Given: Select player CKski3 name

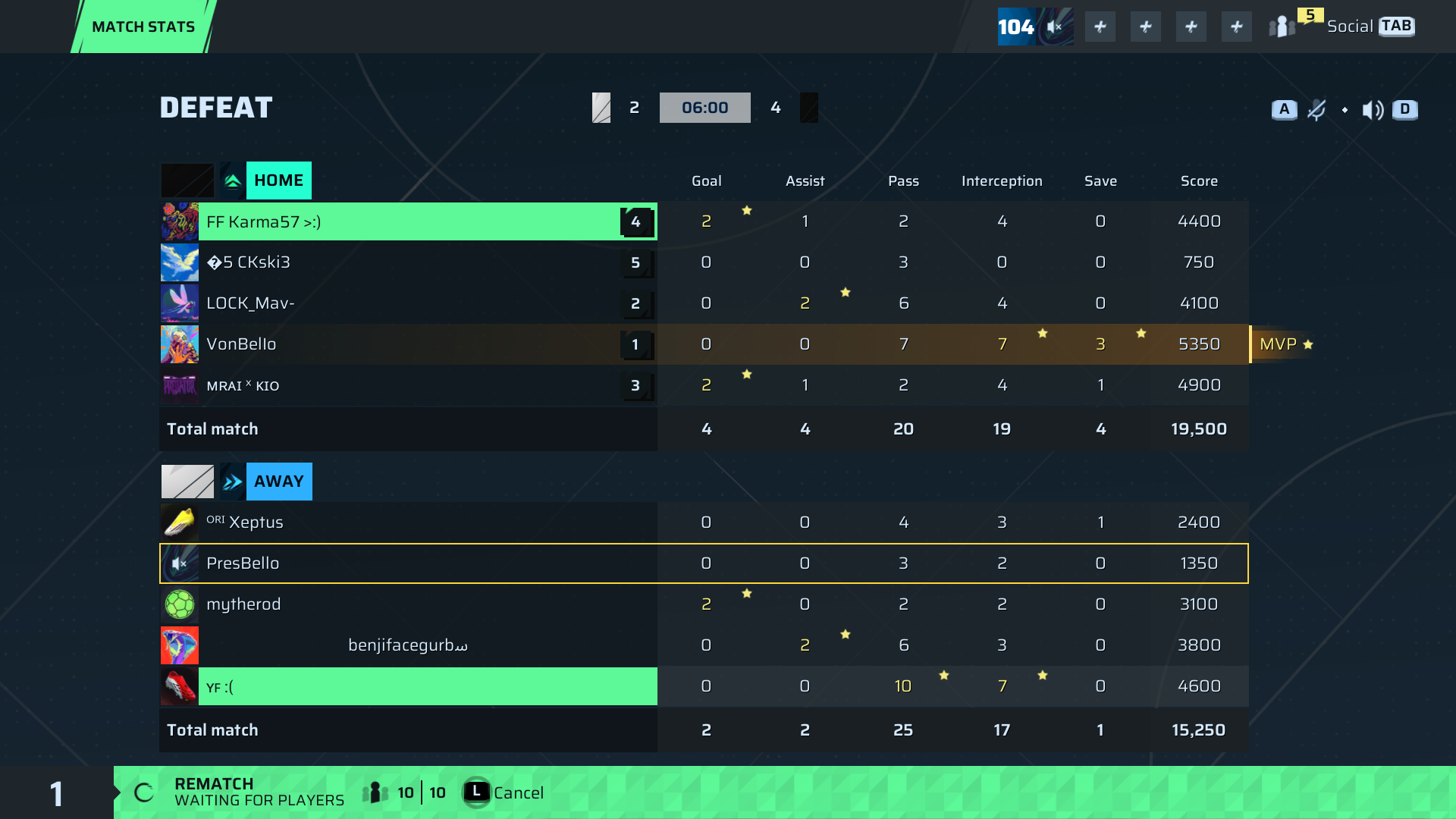Looking at the screenshot, I should pyautogui.click(x=249, y=262).
